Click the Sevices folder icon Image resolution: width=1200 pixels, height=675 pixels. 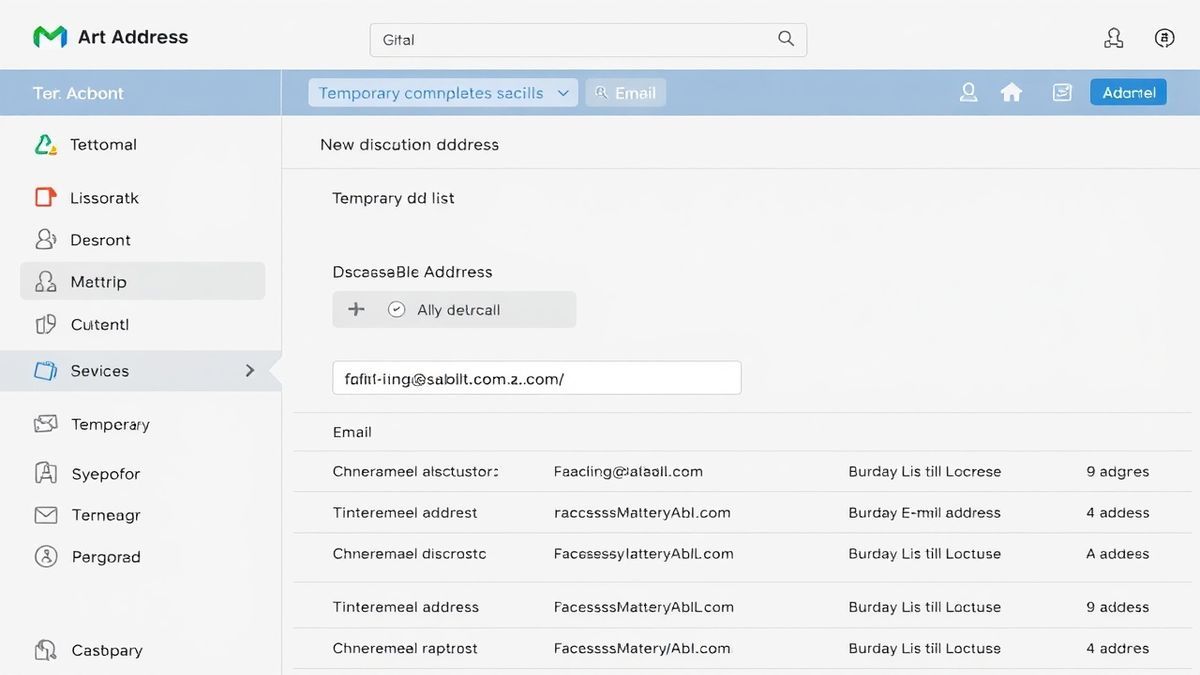pyautogui.click(x=46, y=371)
